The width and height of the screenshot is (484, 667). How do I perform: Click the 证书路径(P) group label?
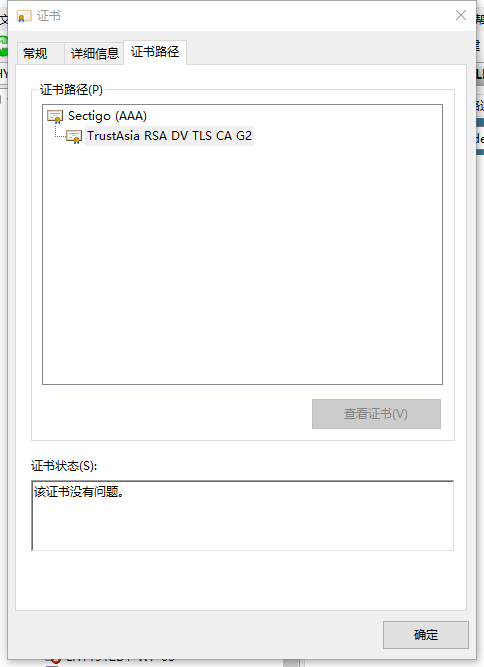71,90
